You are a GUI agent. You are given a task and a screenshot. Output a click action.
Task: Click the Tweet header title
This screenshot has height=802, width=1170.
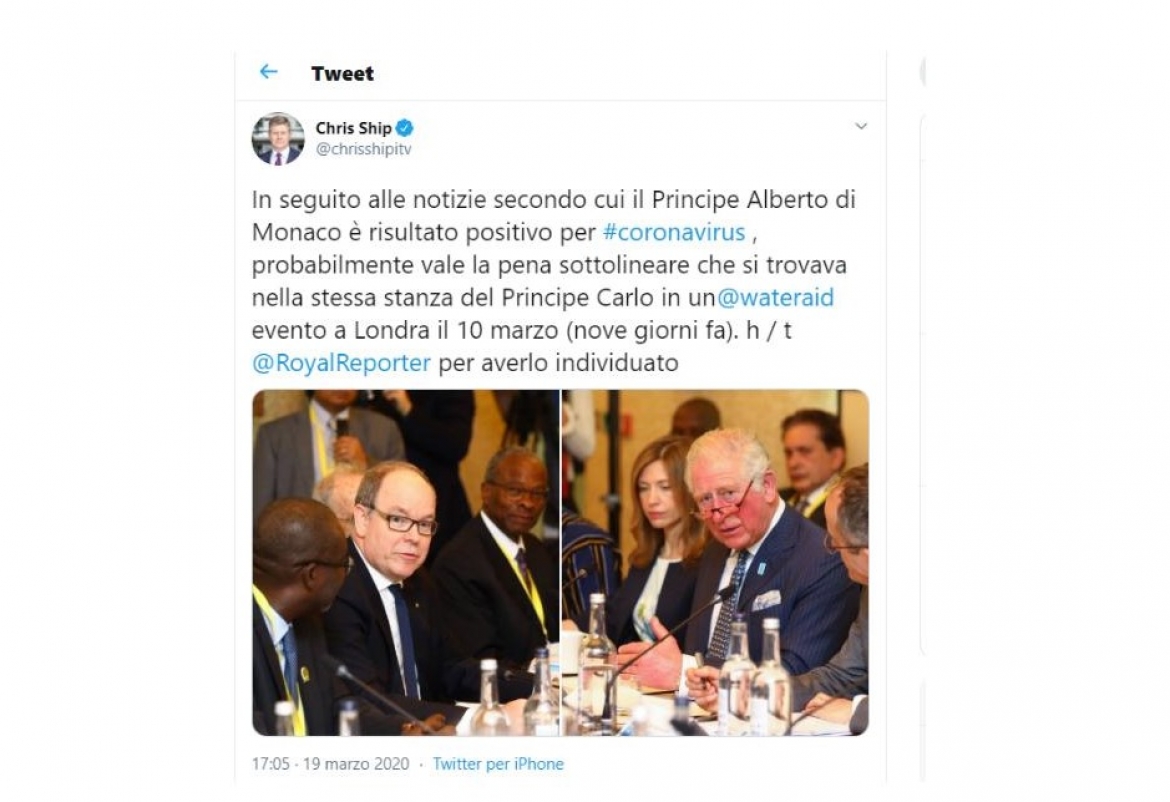click(342, 73)
